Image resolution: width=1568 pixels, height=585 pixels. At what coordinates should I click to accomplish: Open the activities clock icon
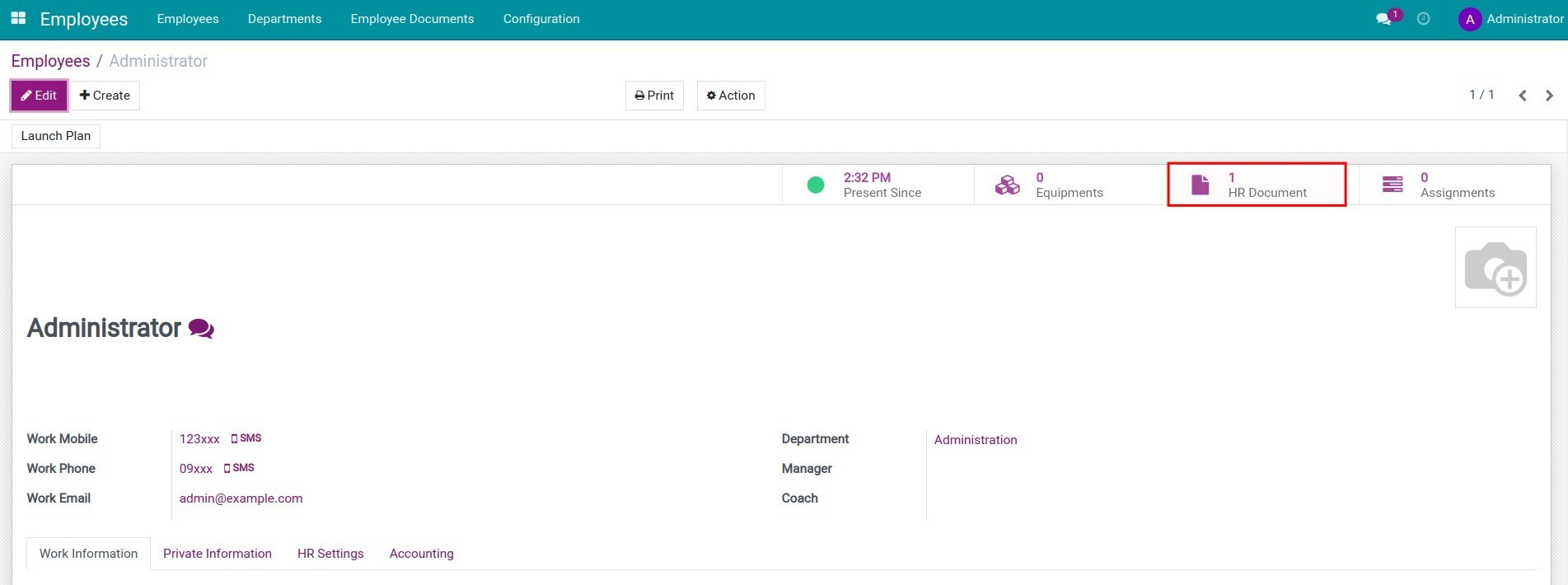click(x=1423, y=19)
